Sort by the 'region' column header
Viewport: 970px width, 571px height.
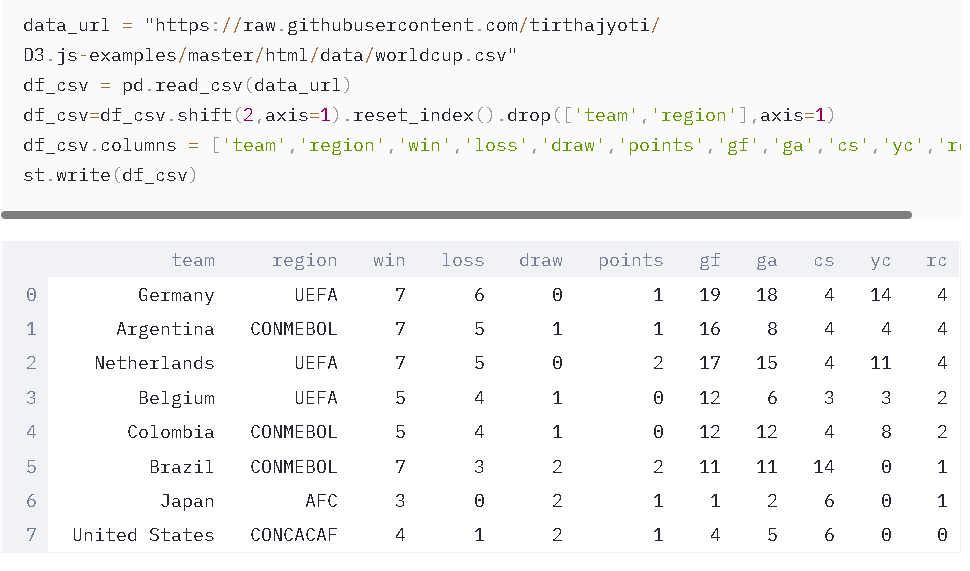click(304, 260)
